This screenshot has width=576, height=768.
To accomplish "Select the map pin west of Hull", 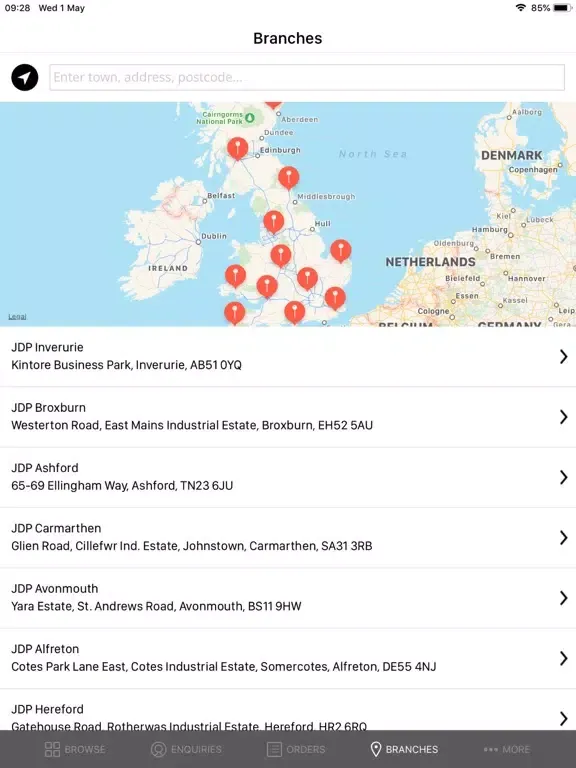I will click(274, 222).
